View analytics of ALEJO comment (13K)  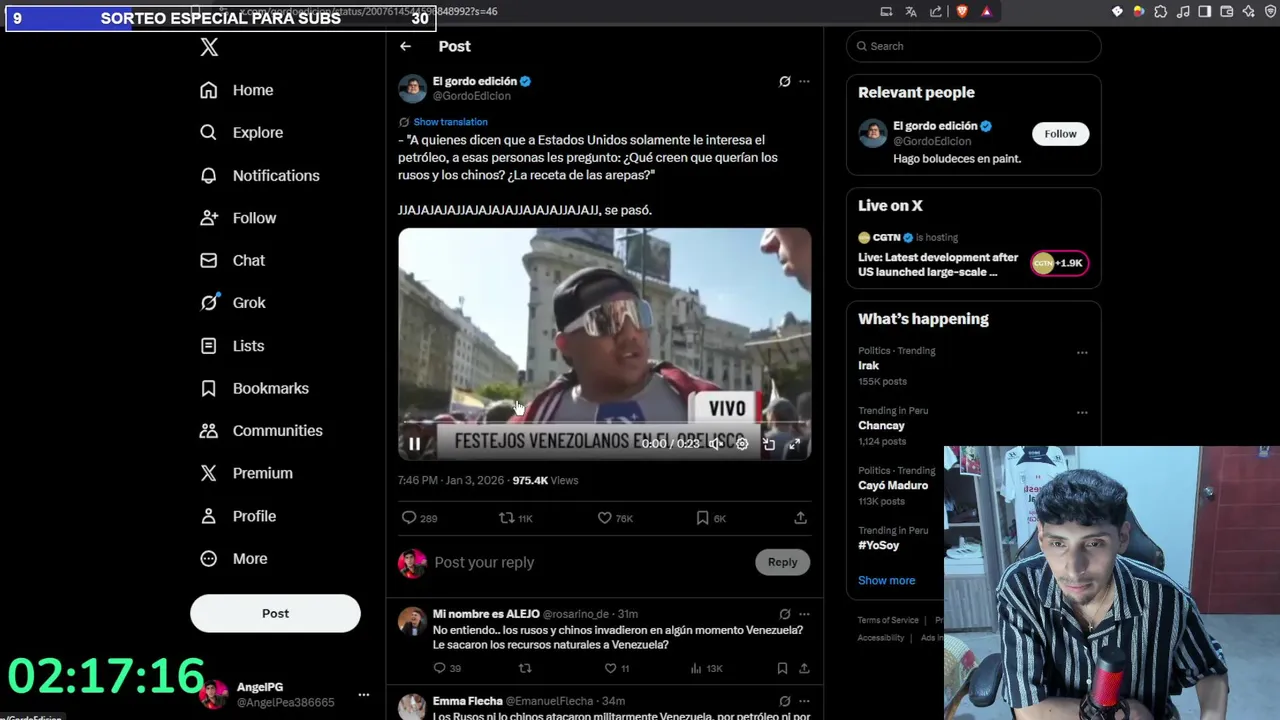click(707, 668)
